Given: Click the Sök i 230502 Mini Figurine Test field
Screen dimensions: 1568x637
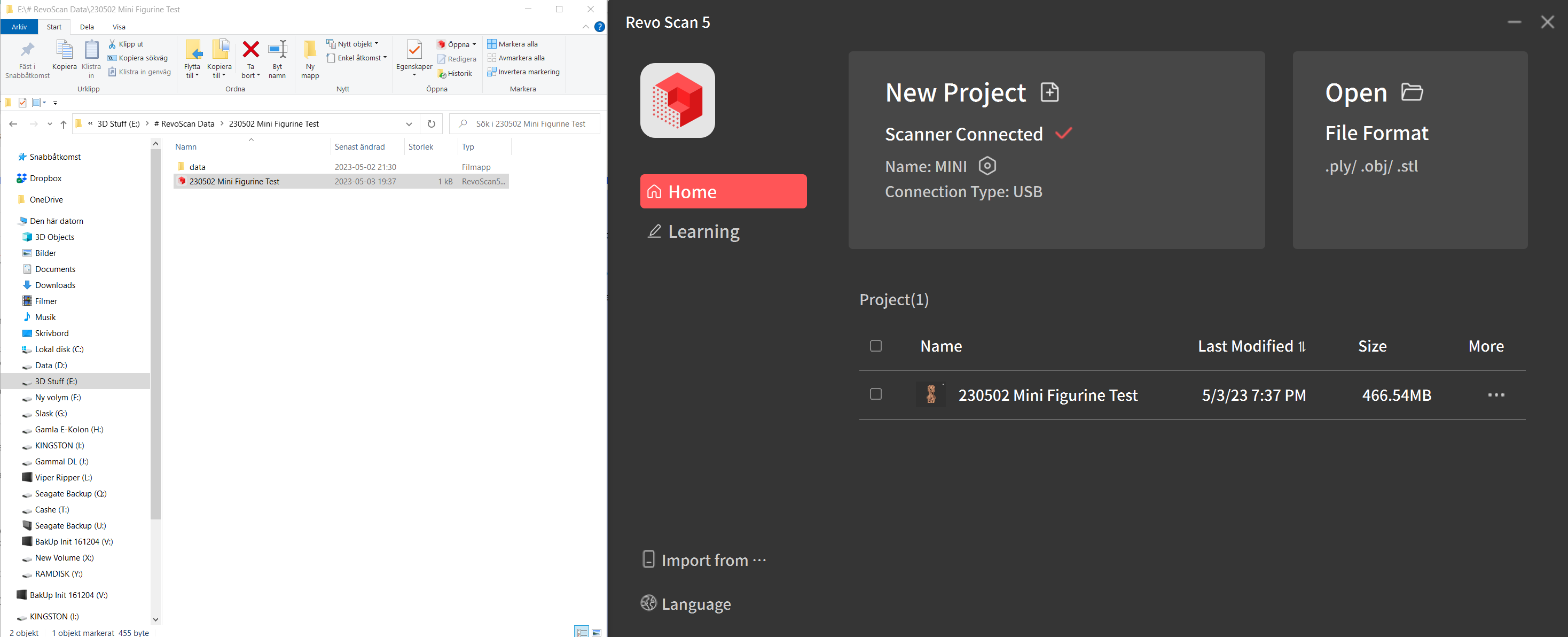Looking at the screenshot, I should 524,123.
